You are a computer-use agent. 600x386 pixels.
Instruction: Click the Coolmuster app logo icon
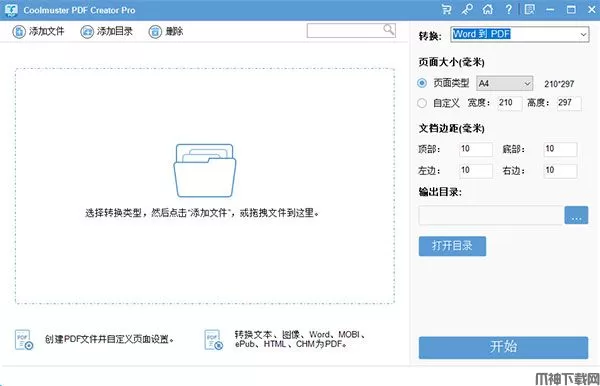11,10
